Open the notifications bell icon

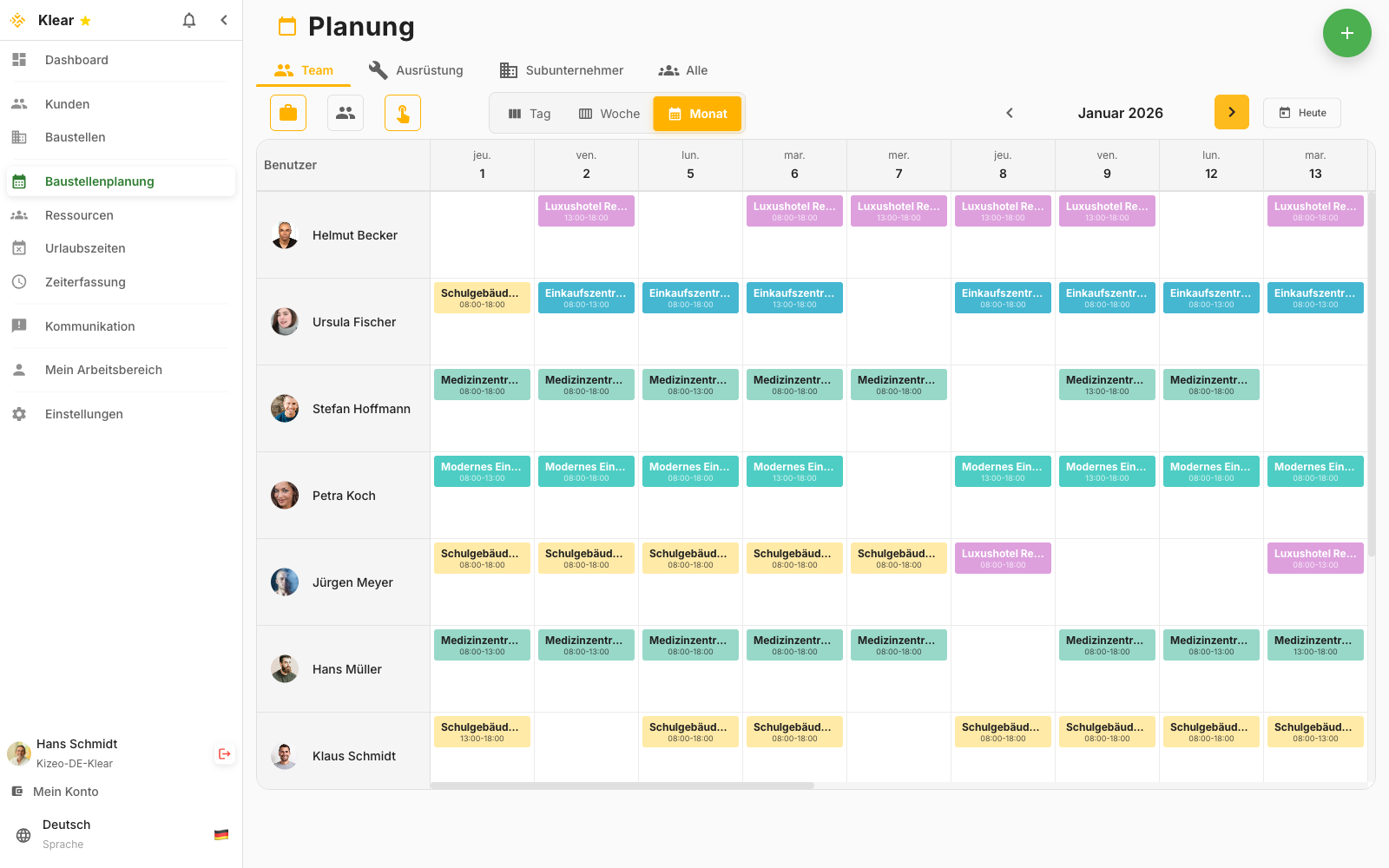pyautogui.click(x=188, y=20)
